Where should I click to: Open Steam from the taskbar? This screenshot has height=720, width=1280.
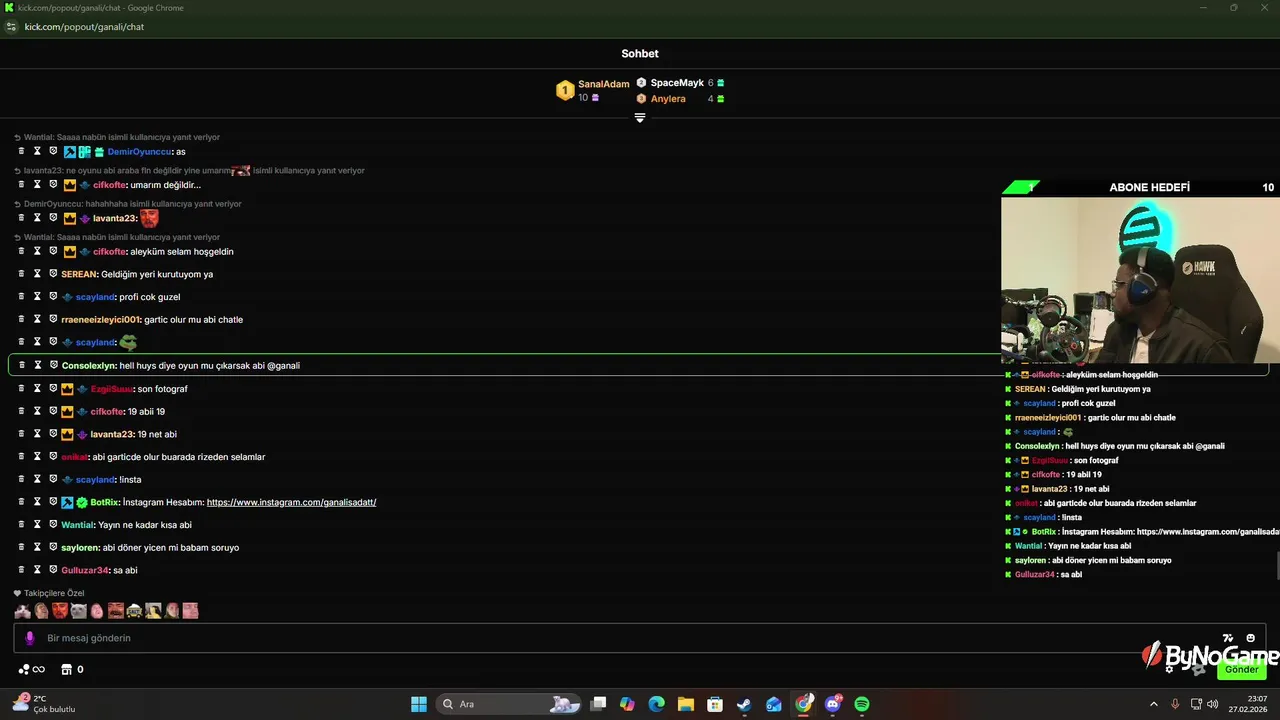click(x=744, y=704)
